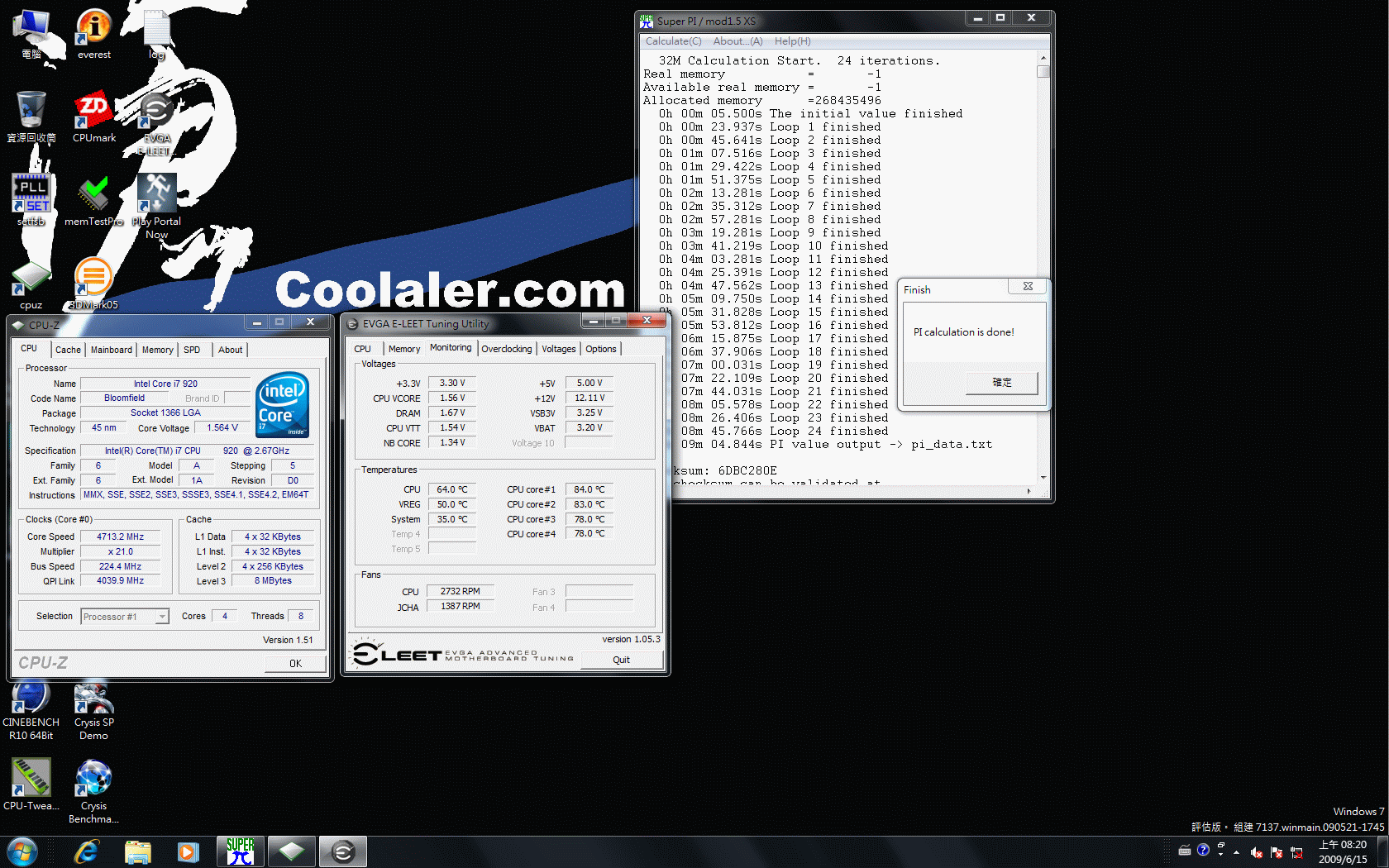Click the Bus Speed 224.4 MHz value
The width and height of the screenshot is (1389, 868).
pos(120,566)
